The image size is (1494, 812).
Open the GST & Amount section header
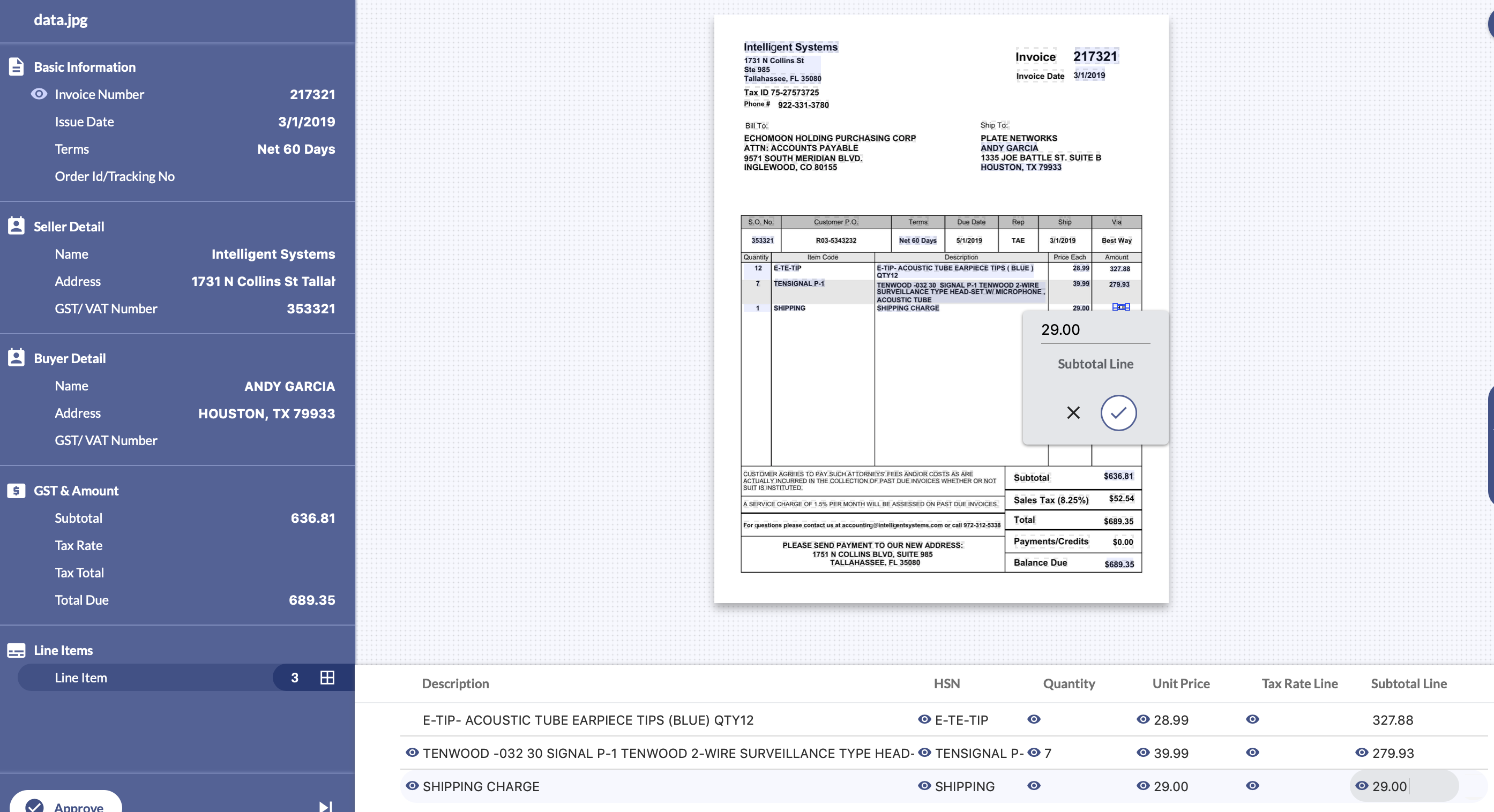pyautogui.click(x=76, y=490)
